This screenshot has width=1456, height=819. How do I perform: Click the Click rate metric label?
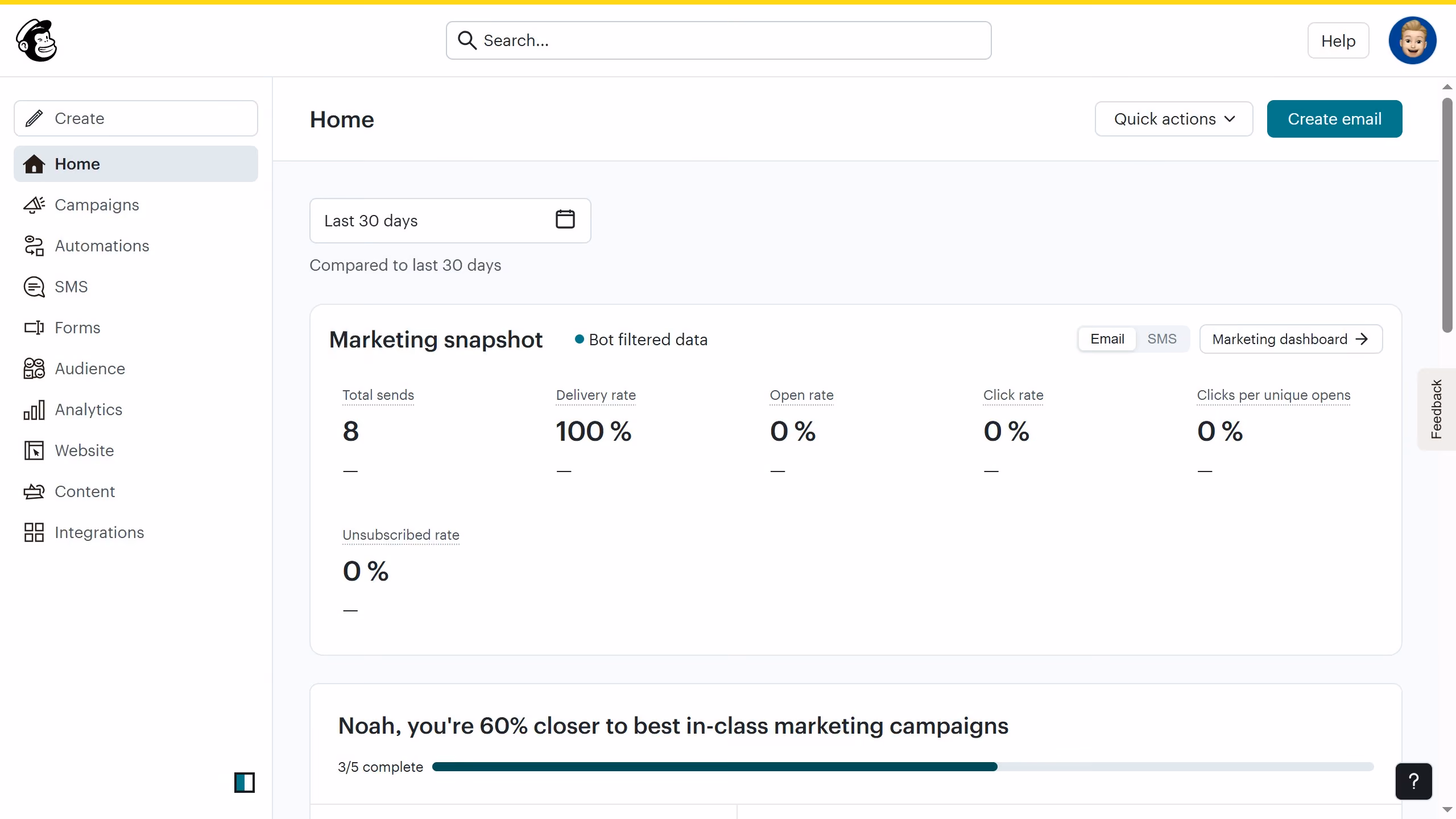tap(1013, 395)
